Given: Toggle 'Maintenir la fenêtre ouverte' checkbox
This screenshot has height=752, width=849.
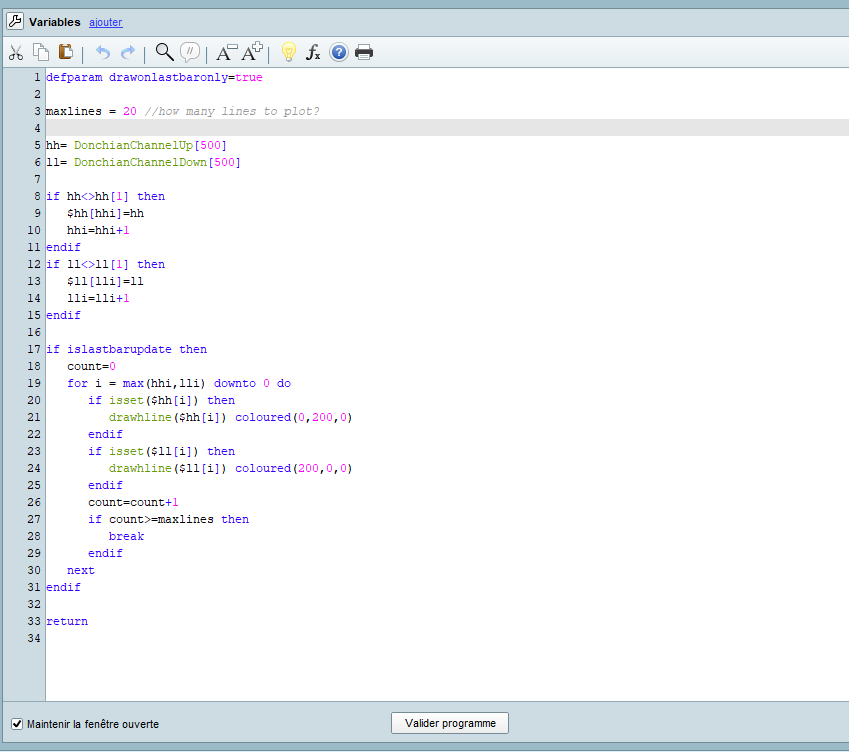Looking at the screenshot, I should pyautogui.click(x=17, y=724).
